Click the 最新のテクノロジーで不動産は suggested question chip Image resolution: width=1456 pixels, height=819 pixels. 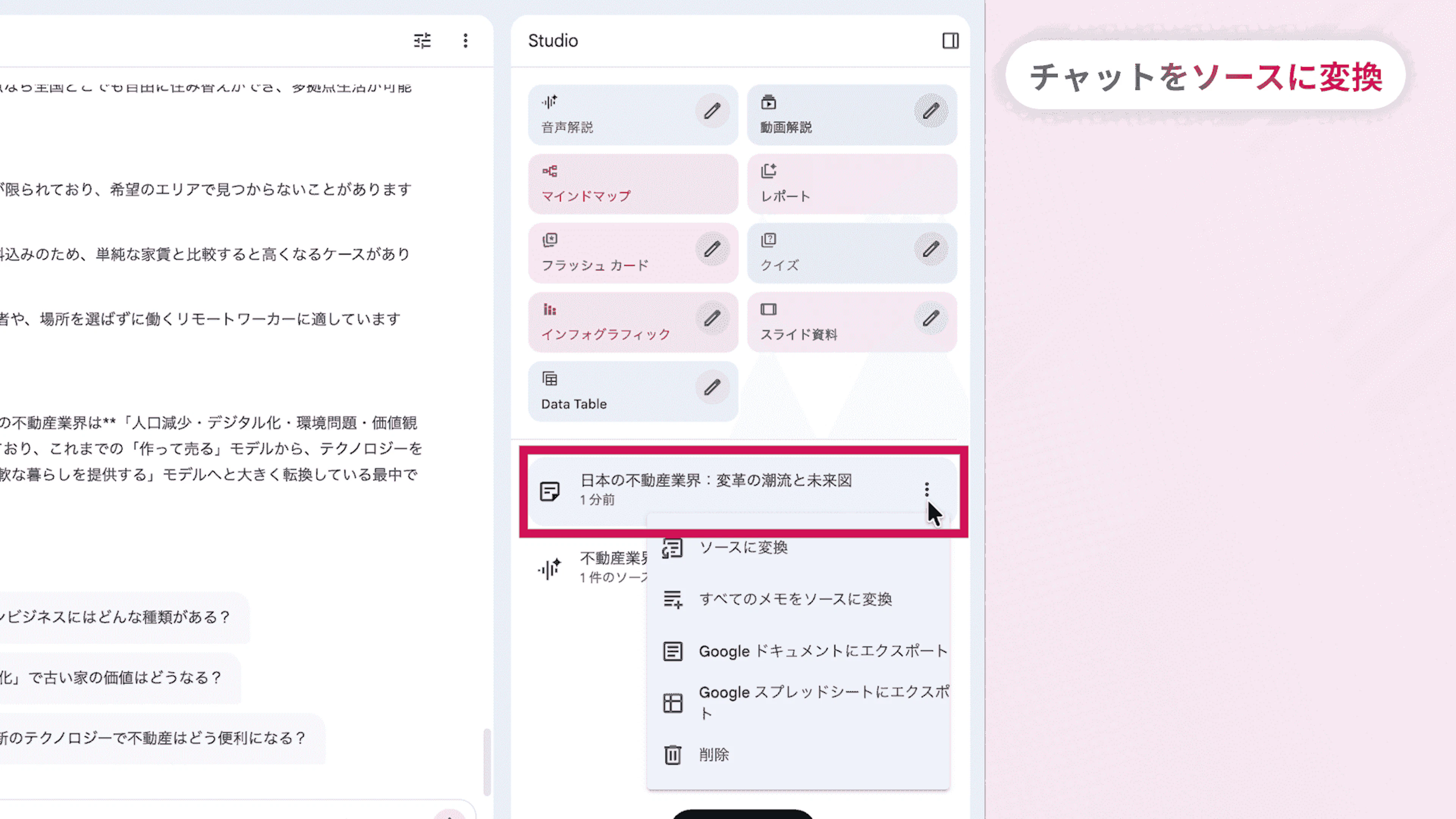[152, 738]
